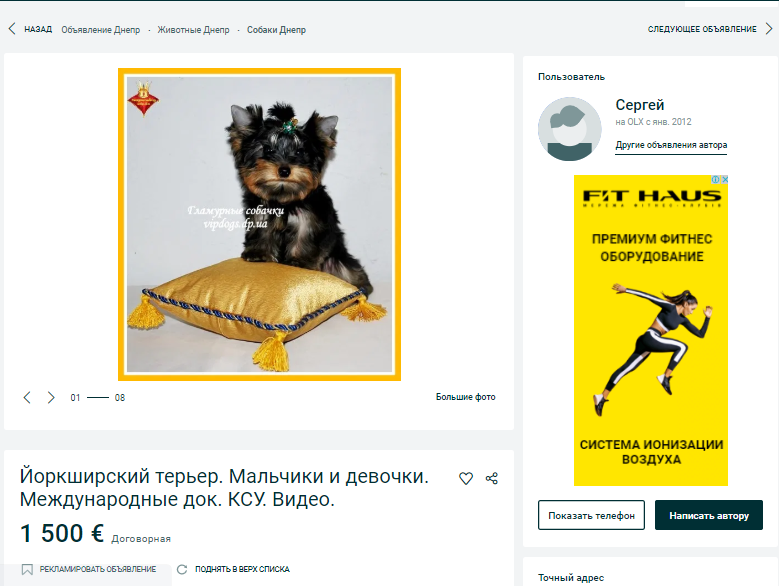Viewport: 779px width, 586px height.
Task: Add listing to favorites with heart icon
Action: pyautogui.click(x=466, y=478)
